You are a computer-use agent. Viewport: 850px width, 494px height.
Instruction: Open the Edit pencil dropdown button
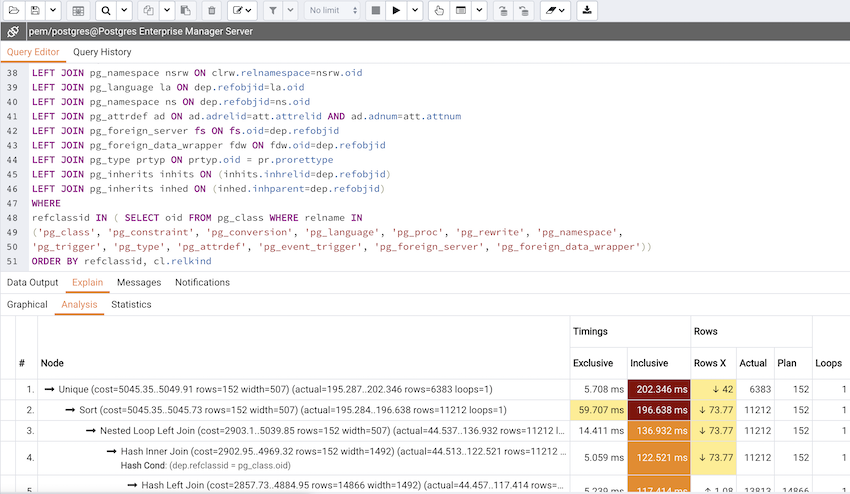tap(242, 10)
